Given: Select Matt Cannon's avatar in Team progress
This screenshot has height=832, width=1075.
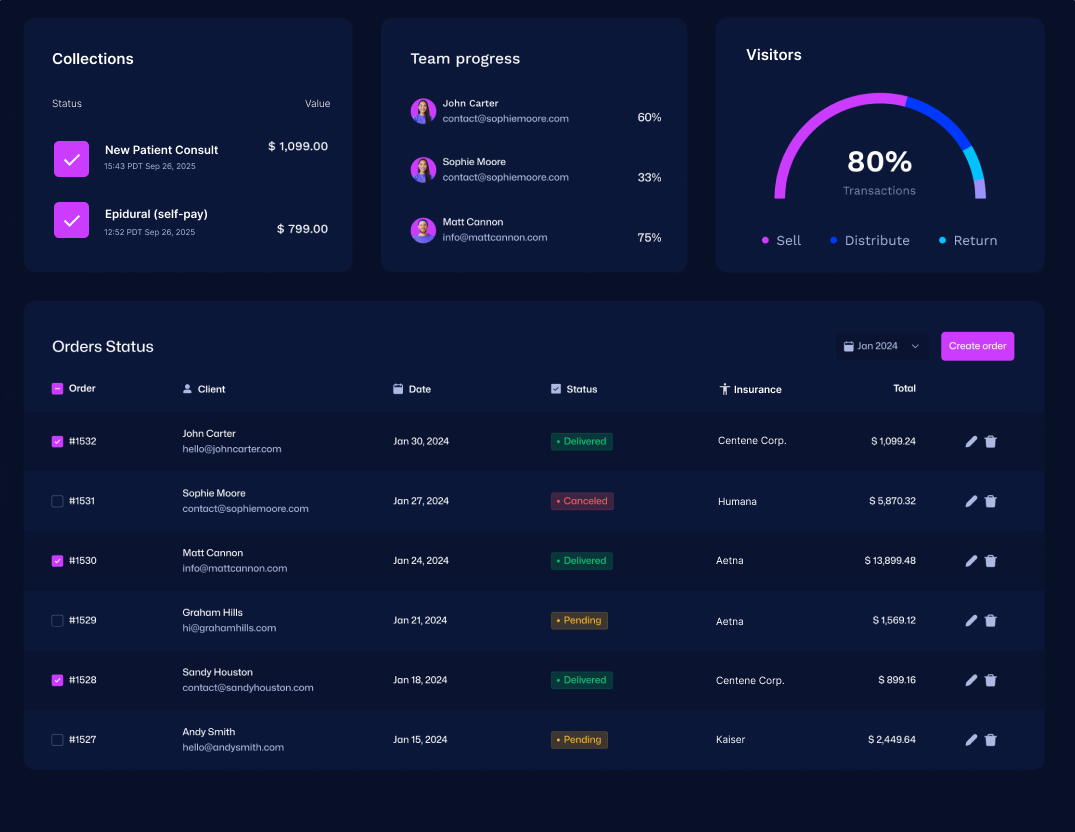Looking at the screenshot, I should tap(423, 230).
